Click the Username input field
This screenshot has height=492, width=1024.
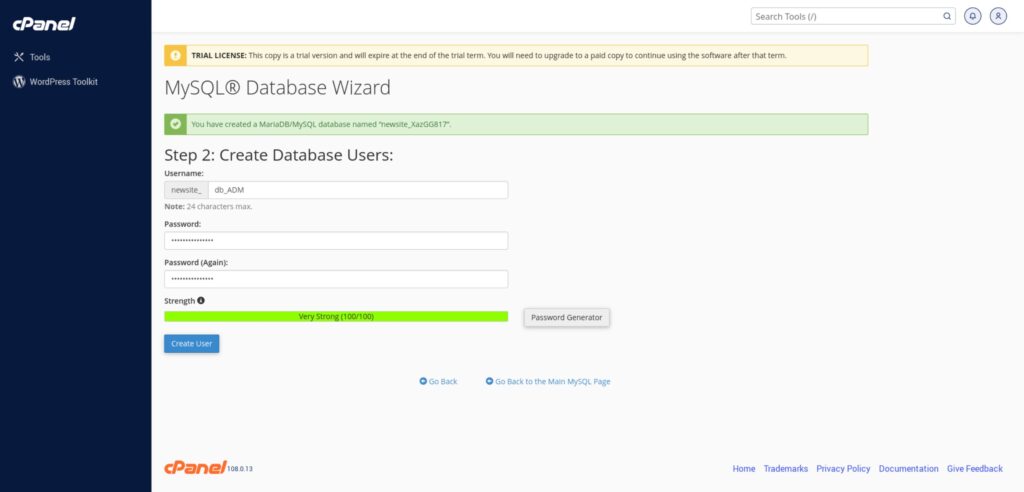(x=358, y=190)
